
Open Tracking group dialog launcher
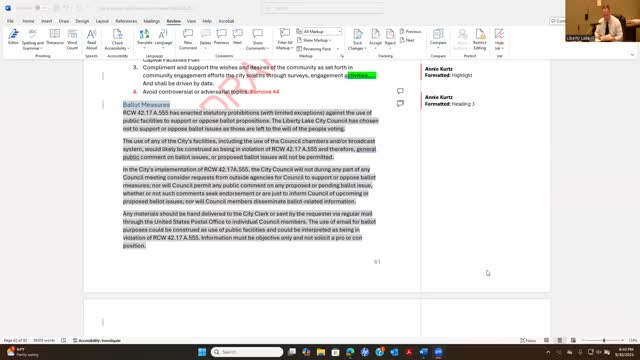[342, 56]
